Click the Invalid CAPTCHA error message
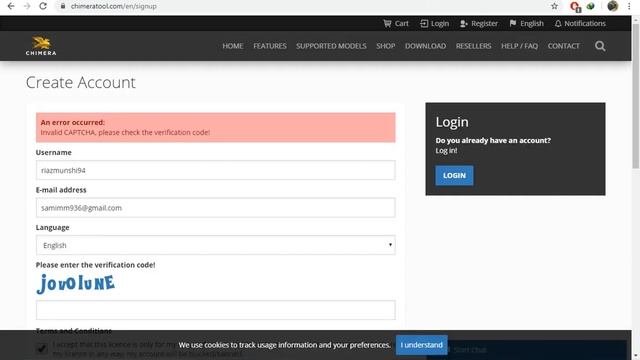Viewport: 640px width, 360px height. pyautogui.click(x=125, y=132)
